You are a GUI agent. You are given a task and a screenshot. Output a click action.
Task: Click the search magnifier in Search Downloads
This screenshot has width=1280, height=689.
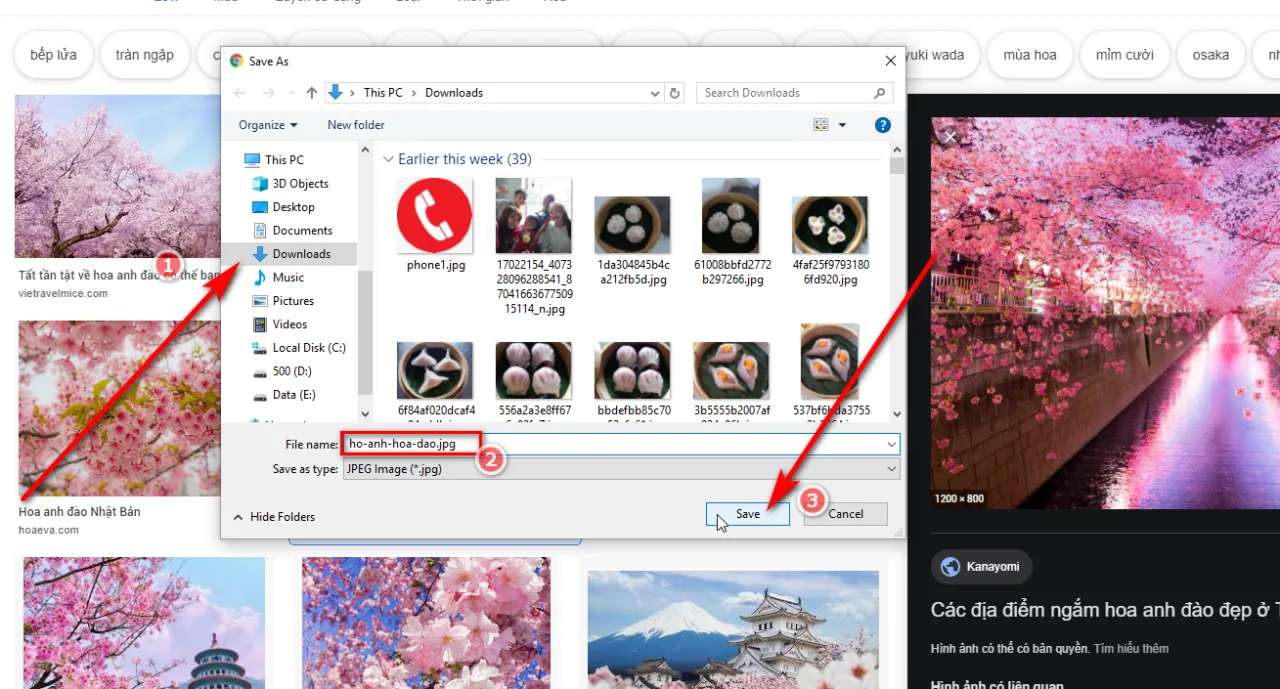(880, 93)
